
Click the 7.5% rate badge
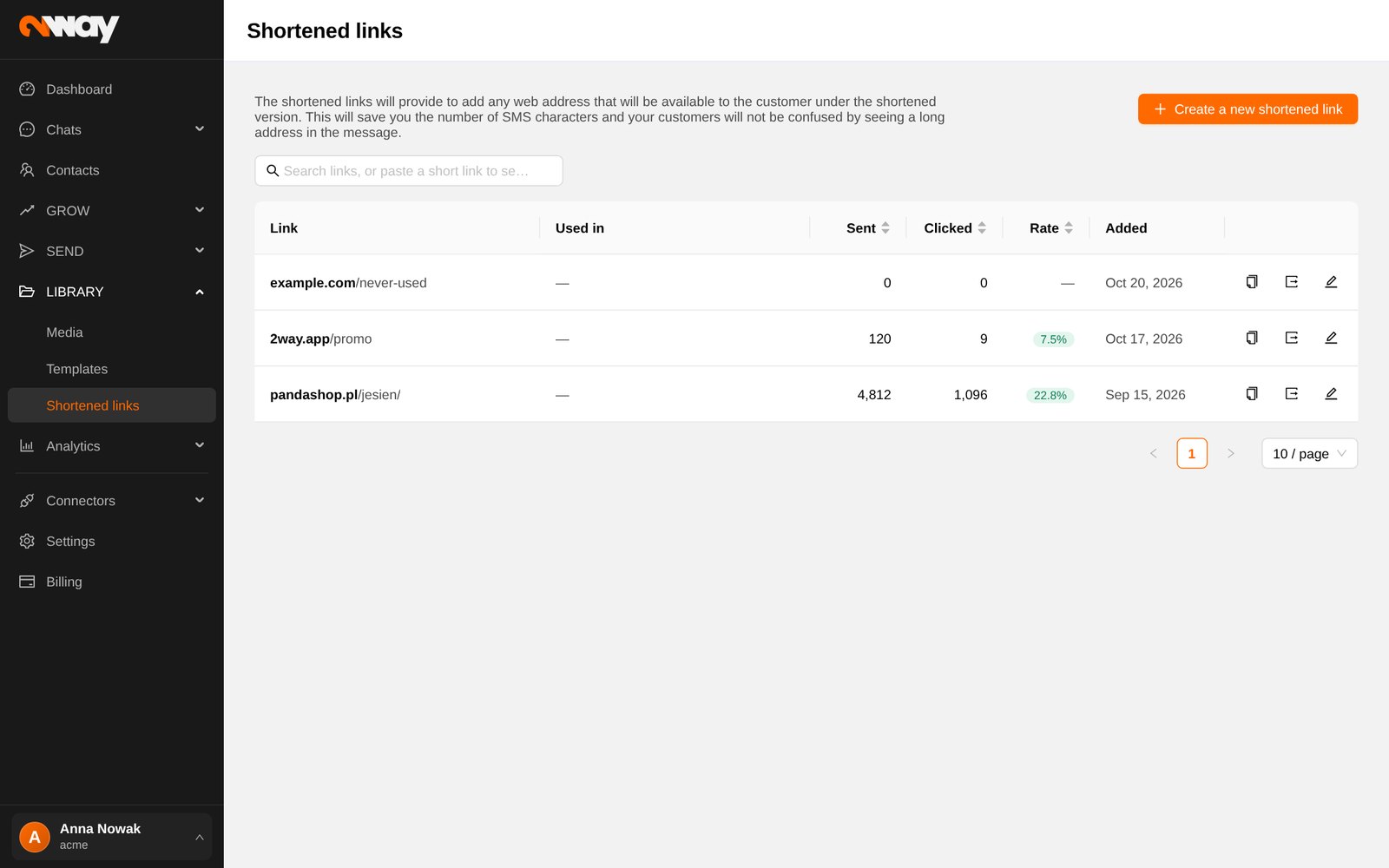[x=1053, y=339]
